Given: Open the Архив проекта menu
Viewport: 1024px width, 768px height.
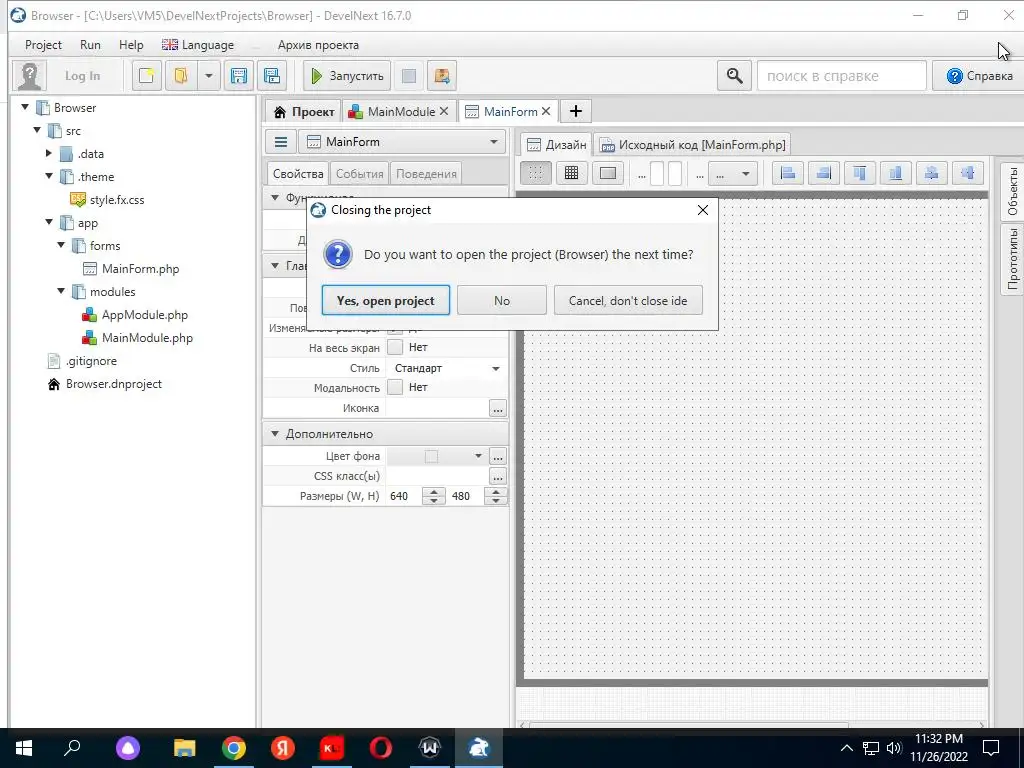Looking at the screenshot, I should [318, 44].
